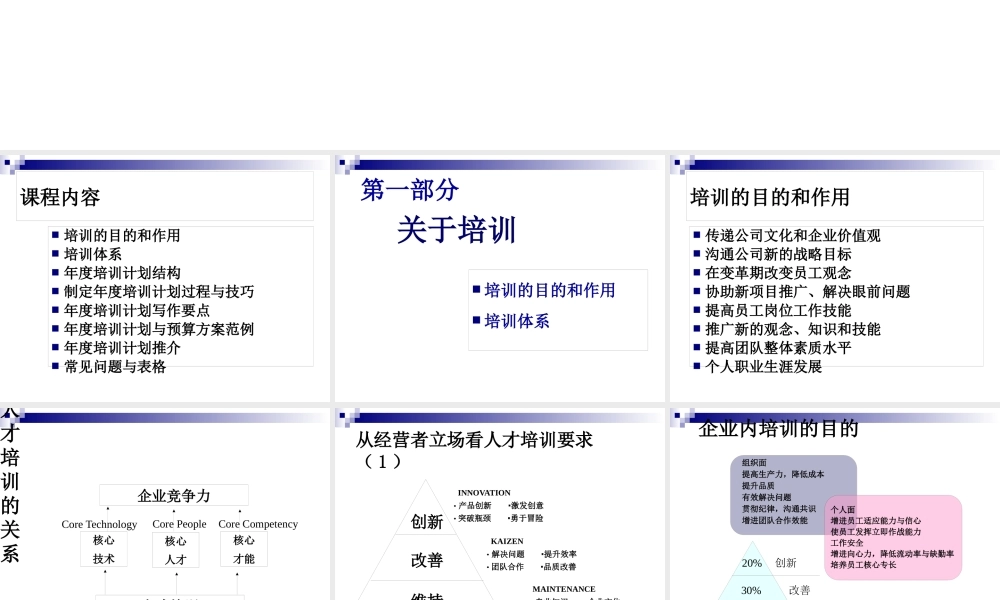Click the Core Competency label
The image size is (1000, 600).
pyautogui.click(x=258, y=524)
